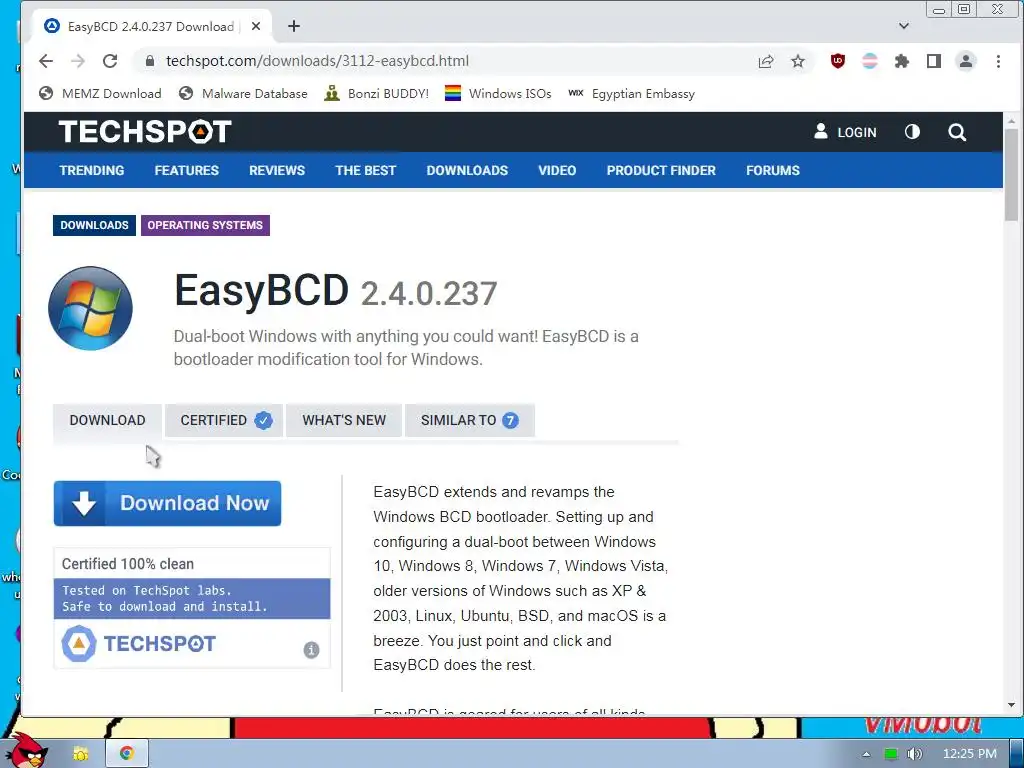The image size is (1024, 768).
Task: Open the VIDEO nav item
Action: point(557,170)
